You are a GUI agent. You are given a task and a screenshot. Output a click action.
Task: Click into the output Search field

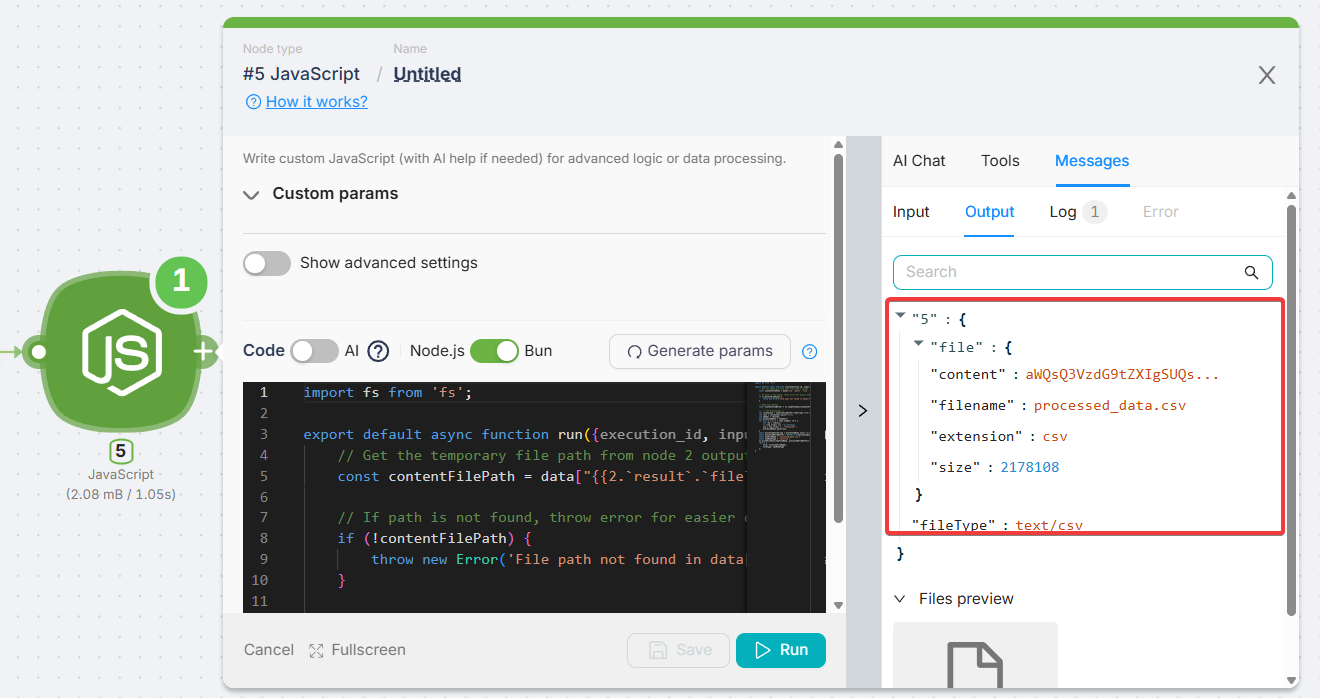(1070, 272)
